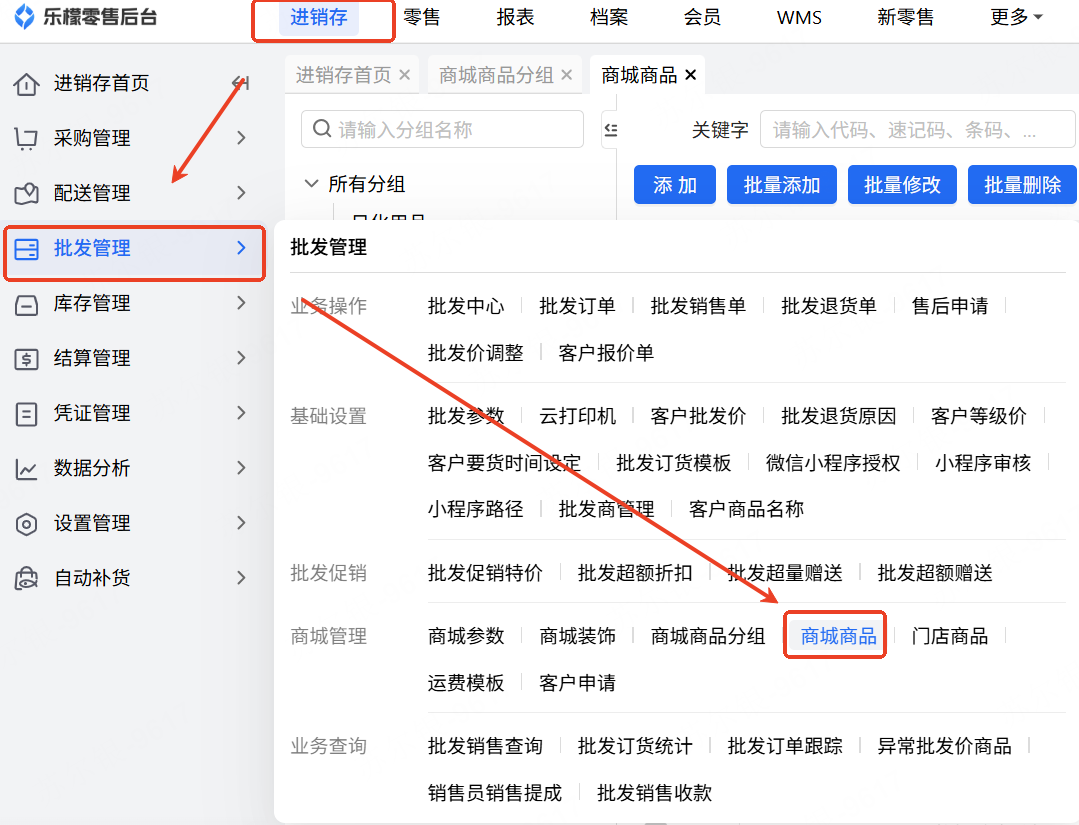Image resolution: width=1079 pixels, height=825 pixels.
Task: Expand the 数据分析 chevron
Action: (241, 468)
